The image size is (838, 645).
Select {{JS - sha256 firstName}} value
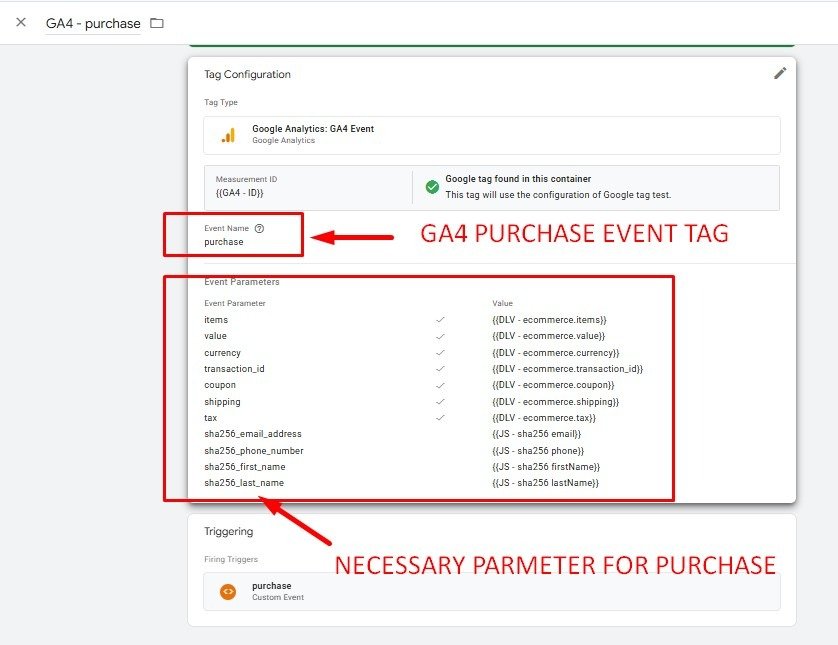click(546, 467)
